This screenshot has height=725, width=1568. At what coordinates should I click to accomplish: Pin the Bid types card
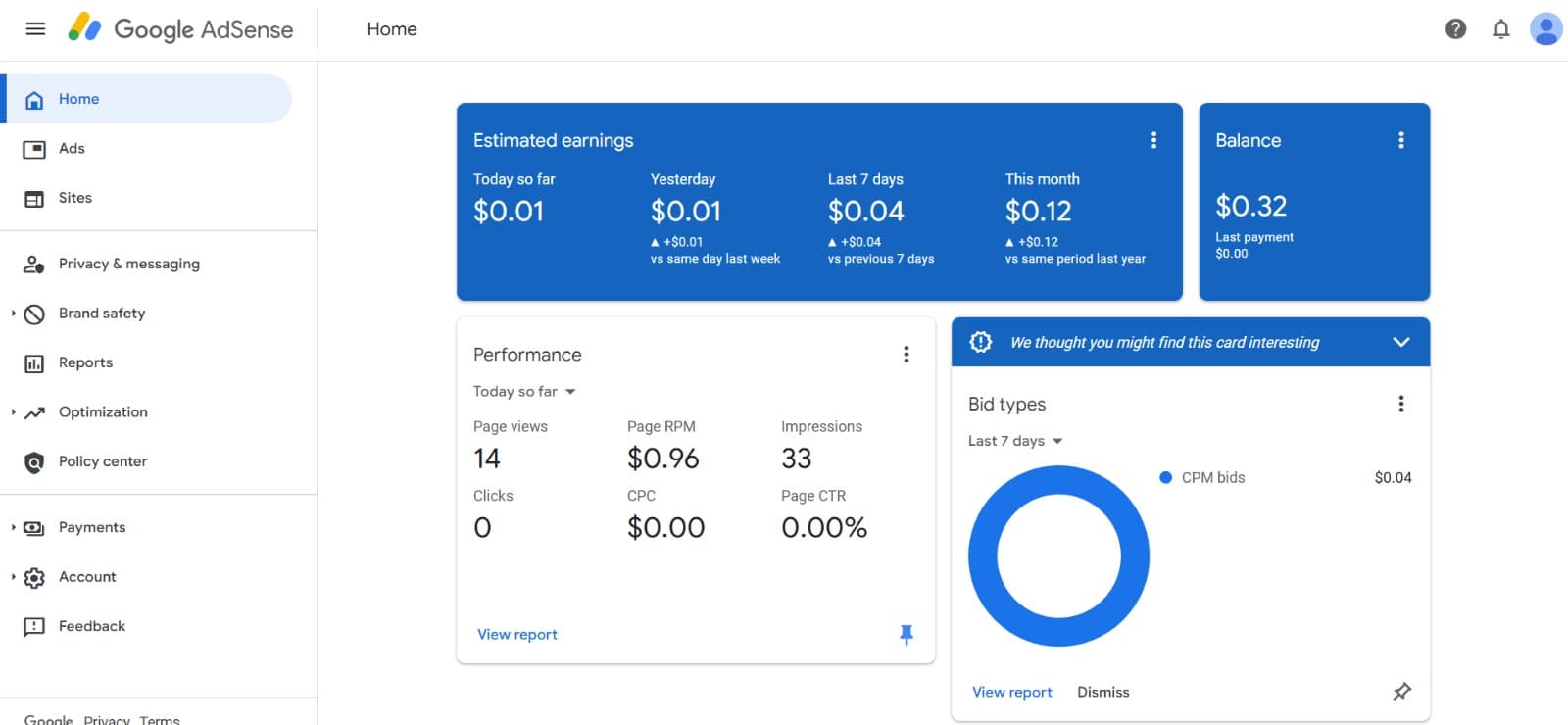[1402, 692]
